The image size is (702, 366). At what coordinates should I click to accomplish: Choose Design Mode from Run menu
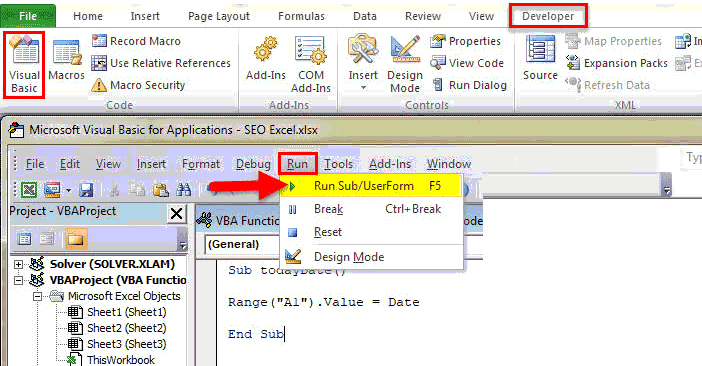click(x=371, y=257)
